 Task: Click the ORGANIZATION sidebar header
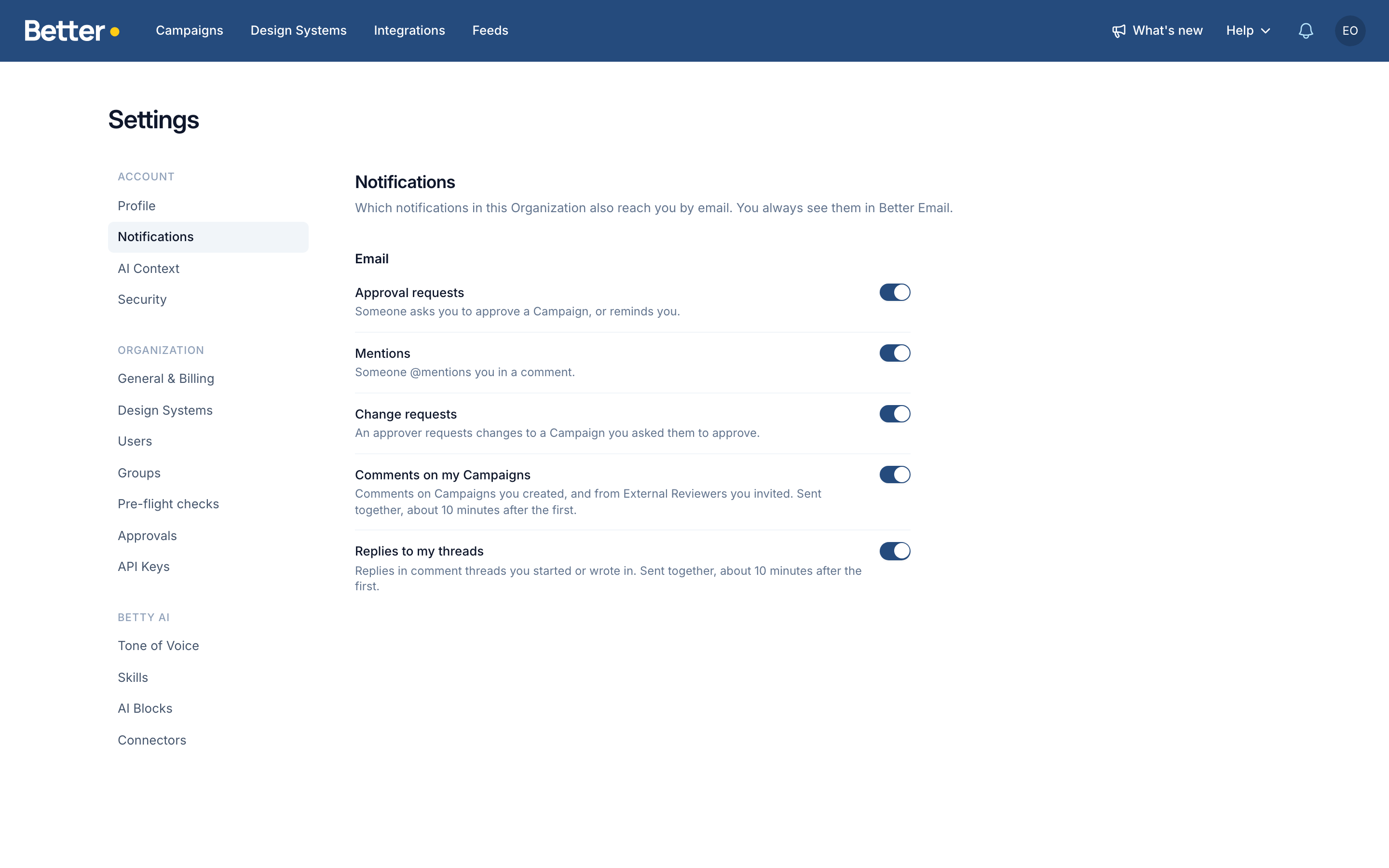(161, 350)
